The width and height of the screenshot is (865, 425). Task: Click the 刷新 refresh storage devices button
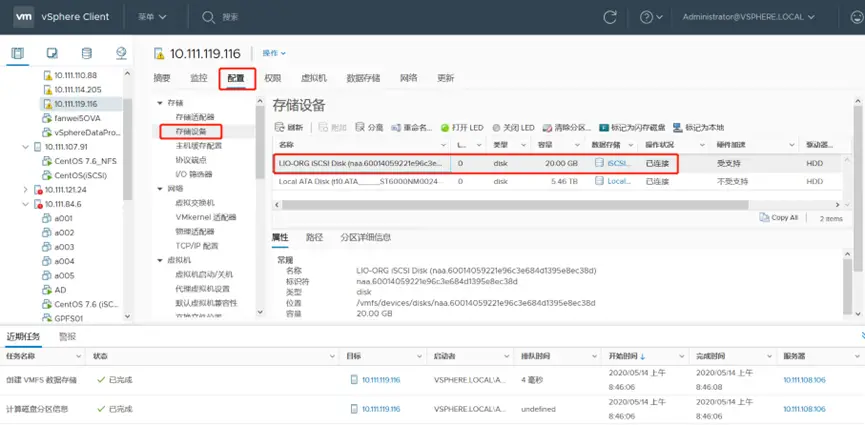point(289,128)
